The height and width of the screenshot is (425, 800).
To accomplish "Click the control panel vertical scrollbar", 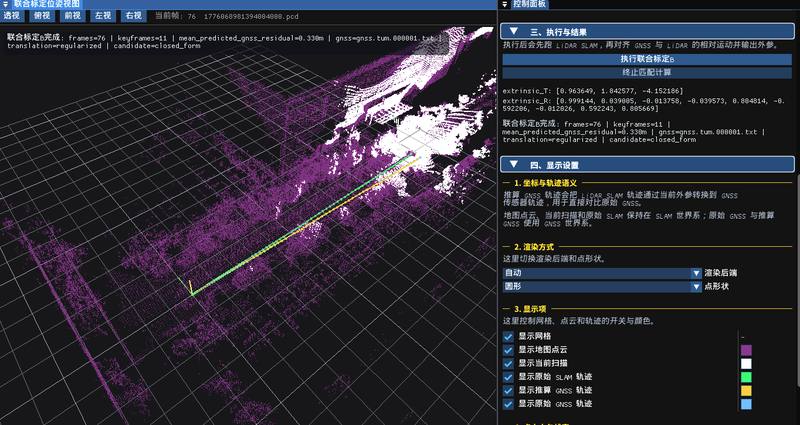I will pos(797,281).
